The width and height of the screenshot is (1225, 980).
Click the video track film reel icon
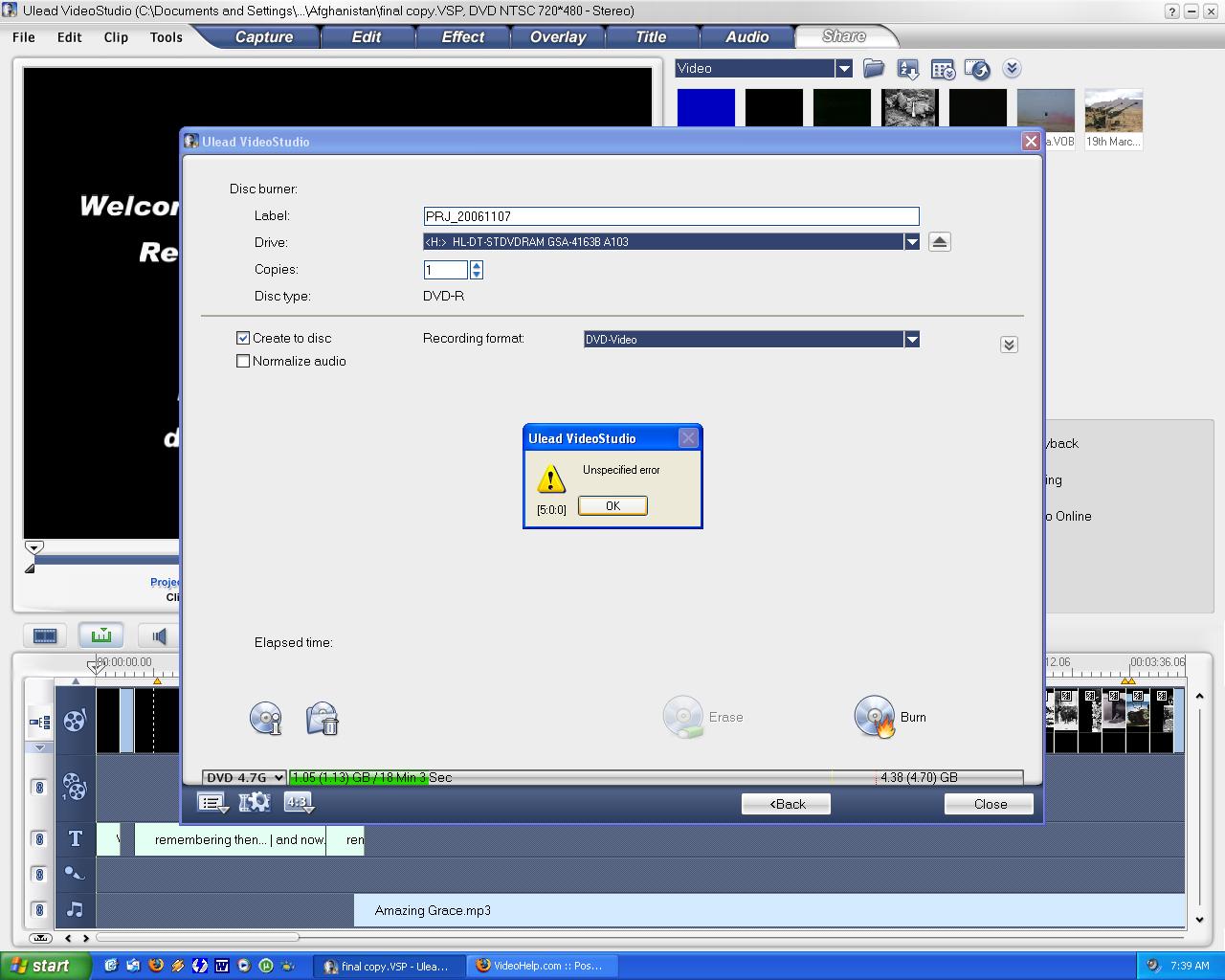pyautogui.click(x=75, y=721)
